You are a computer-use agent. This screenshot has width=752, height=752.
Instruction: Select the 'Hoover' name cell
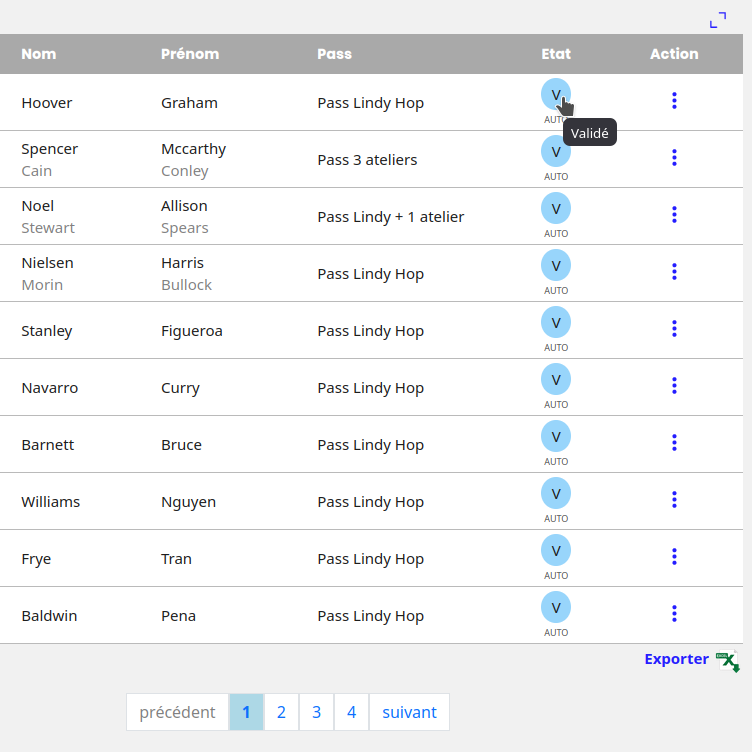click(47, 103)
